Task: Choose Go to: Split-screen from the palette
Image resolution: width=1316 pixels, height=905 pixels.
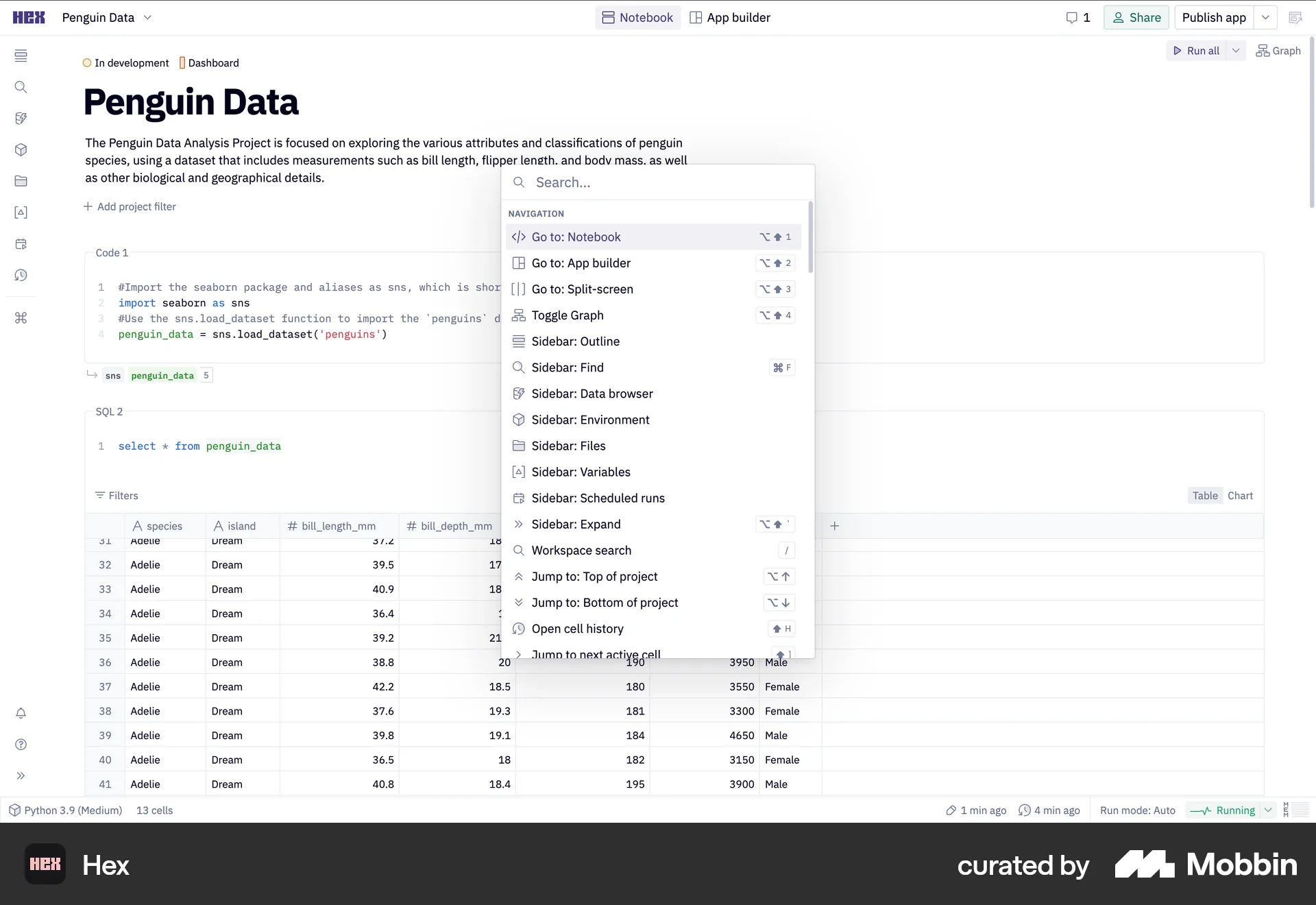Action: pyautogui.click(x=582, y=289)
